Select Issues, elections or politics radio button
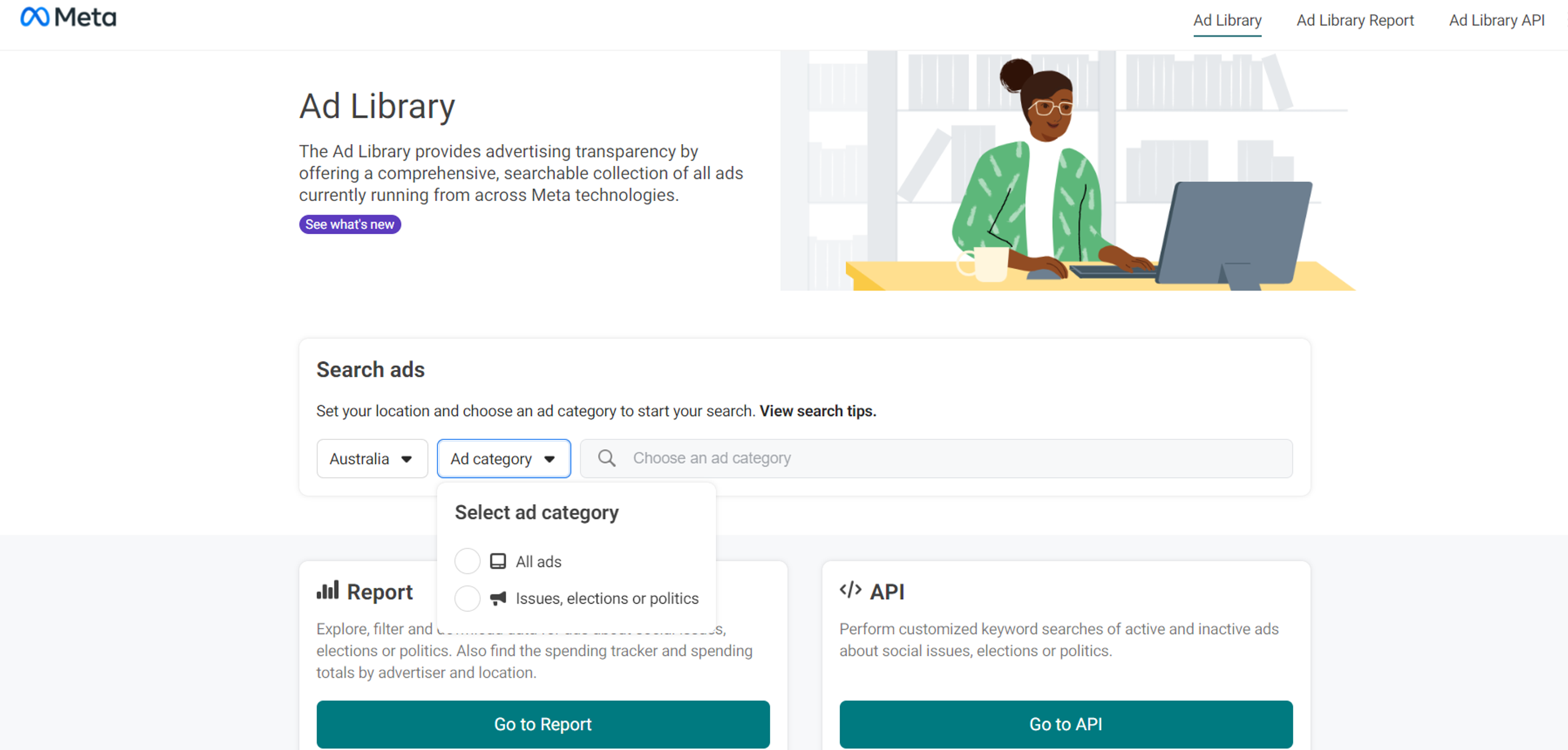This screenshot has height=750, width=1568. pyautogui.click(x=467, y=598)
